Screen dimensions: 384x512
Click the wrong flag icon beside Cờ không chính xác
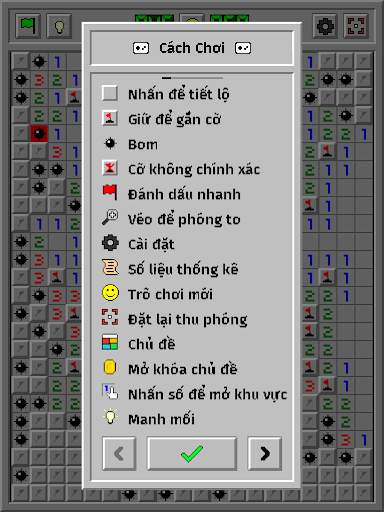click(x=110, y=168)
